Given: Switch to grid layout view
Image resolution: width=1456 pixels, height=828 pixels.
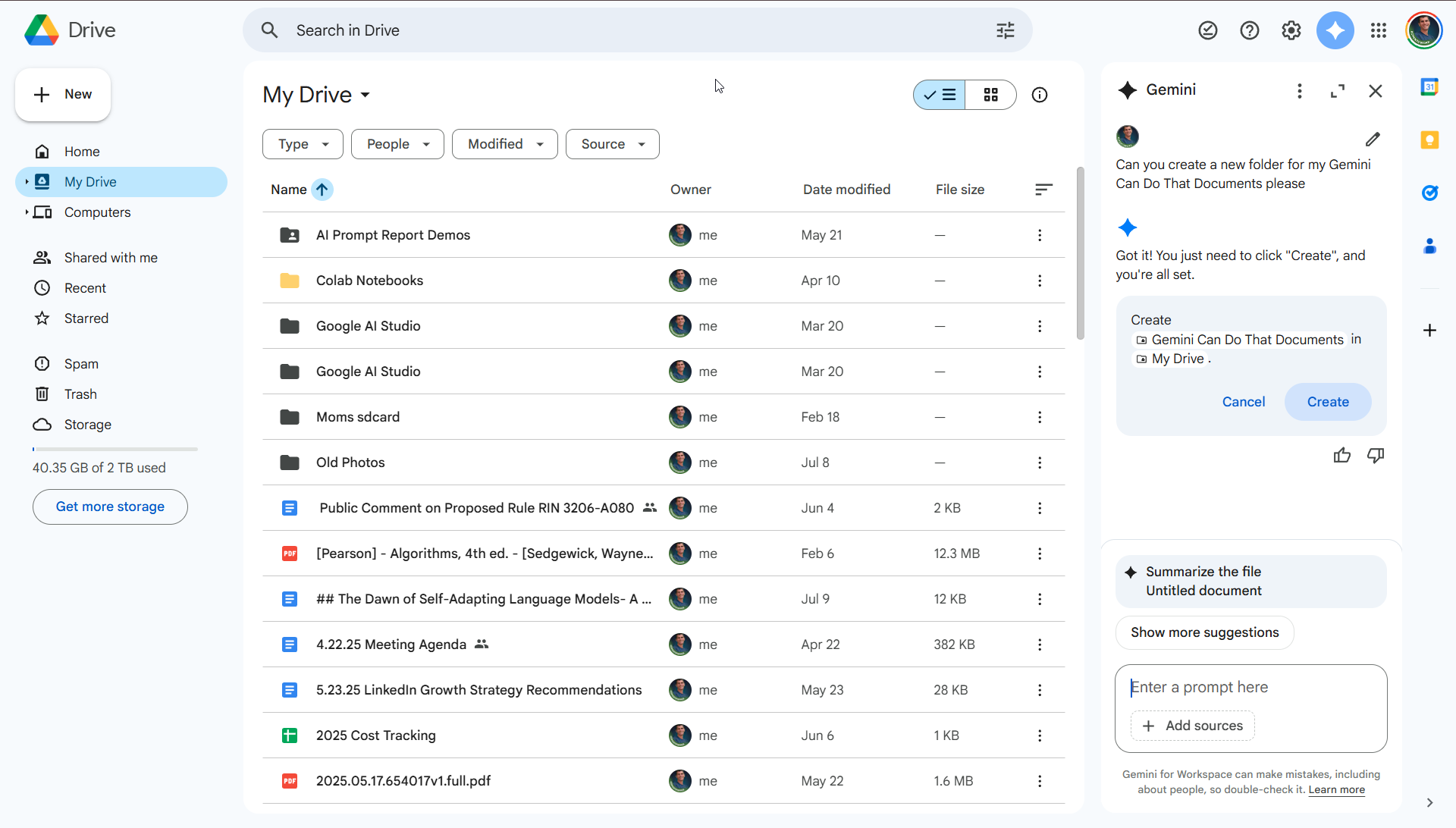Looking at the screenshot, I should coord(990,95).
